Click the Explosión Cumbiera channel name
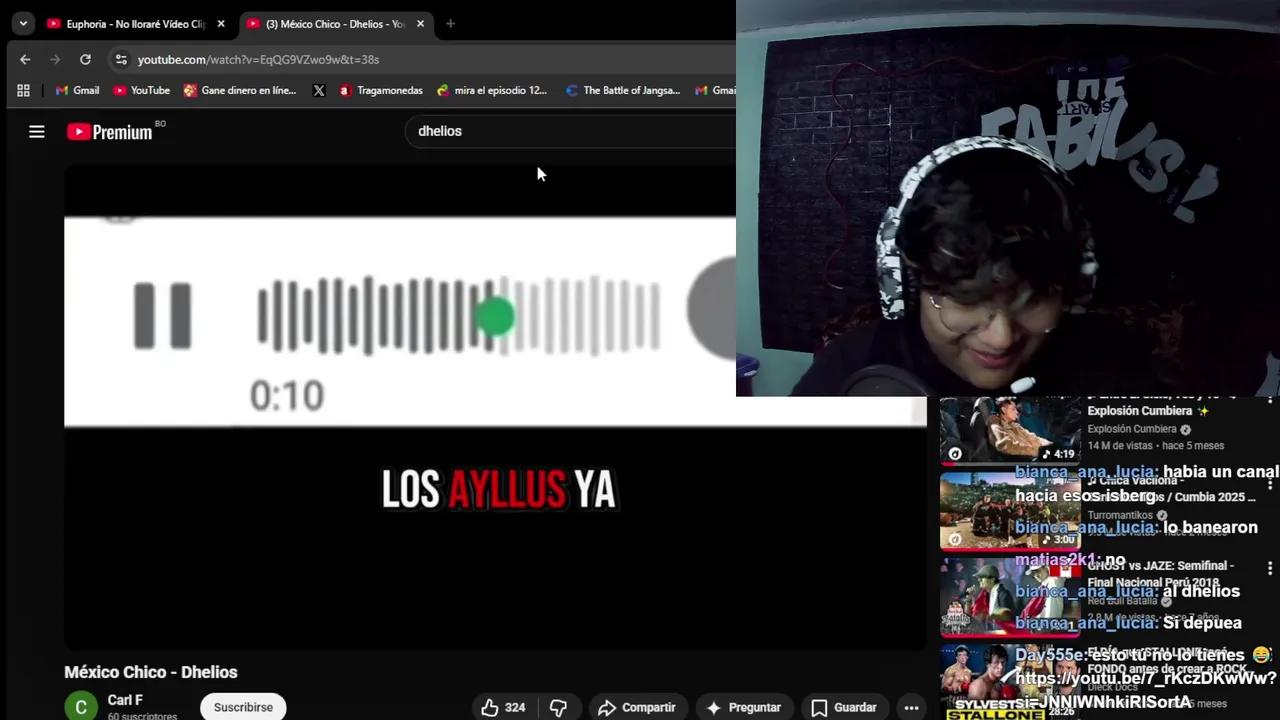1280x720 pixels. click(x=1131, y=429)
